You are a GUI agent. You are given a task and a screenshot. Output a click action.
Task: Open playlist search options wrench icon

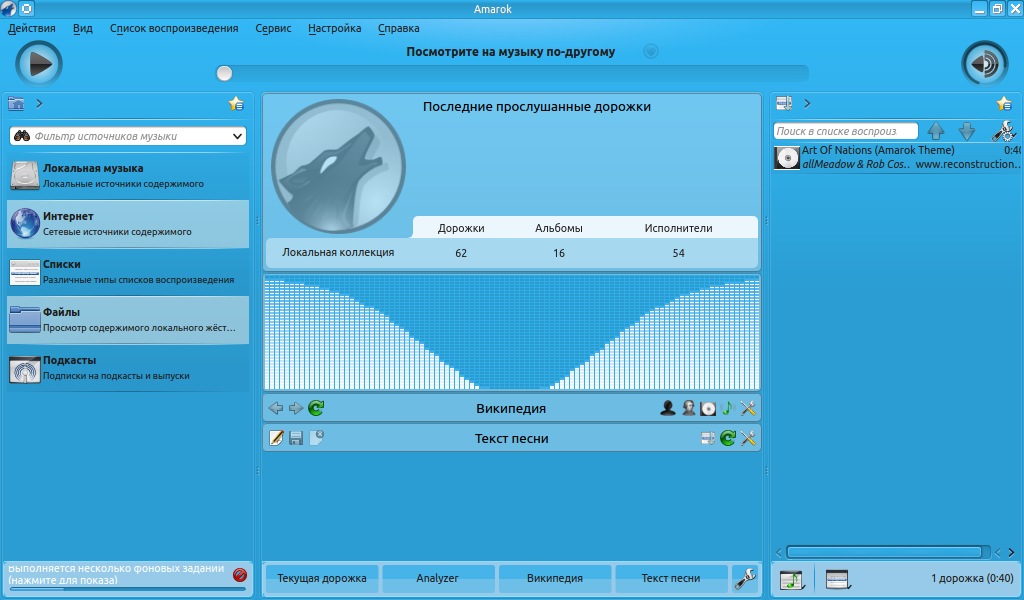pos(1003,131)
